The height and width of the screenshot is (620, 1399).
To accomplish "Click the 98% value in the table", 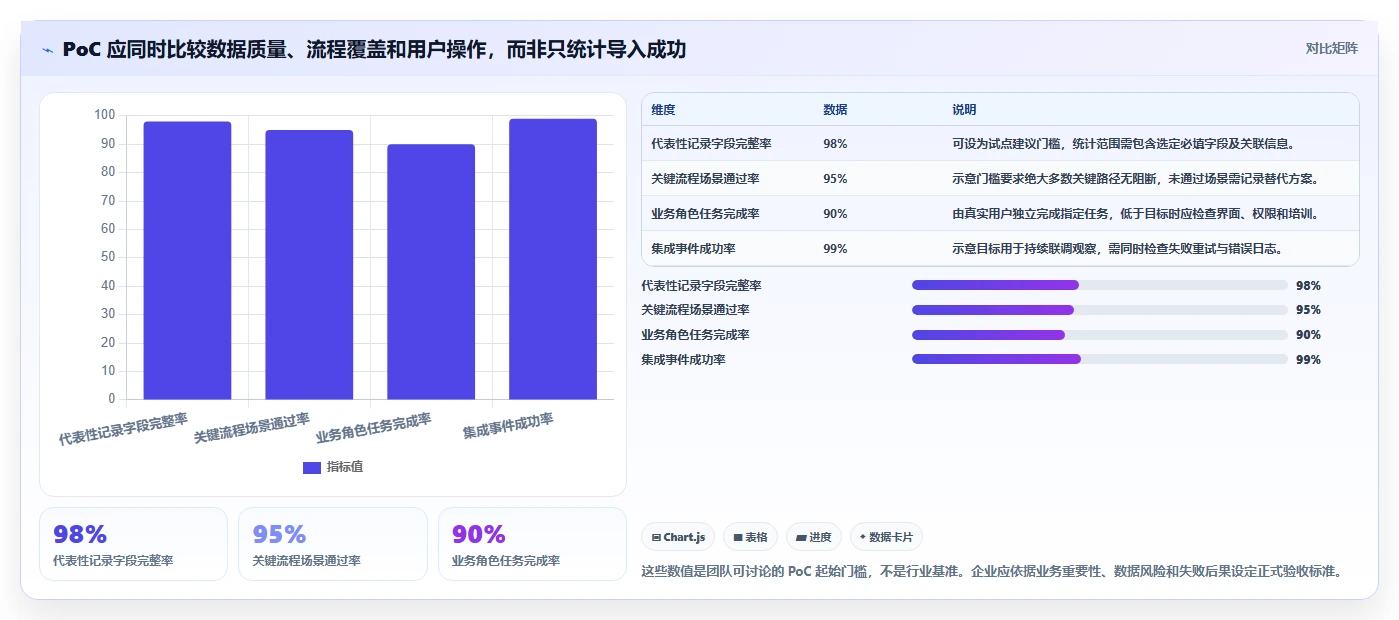I will tap(835, 143).
